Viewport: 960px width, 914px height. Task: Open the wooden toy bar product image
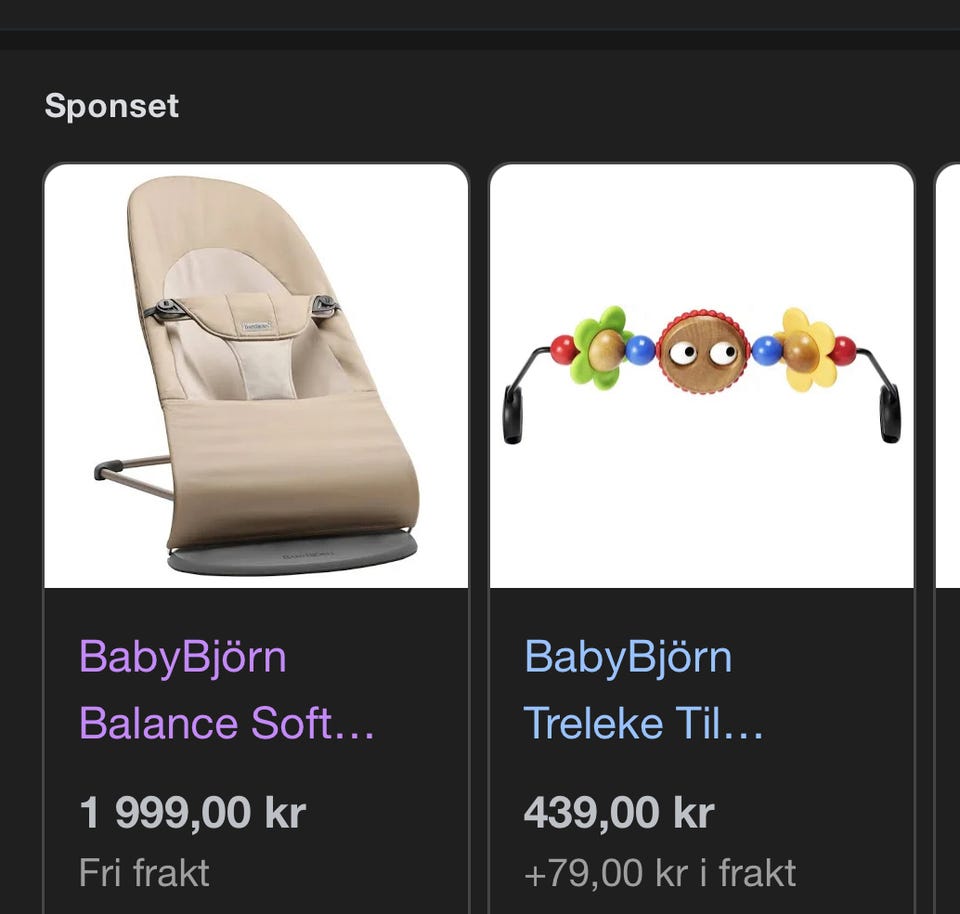702,376
